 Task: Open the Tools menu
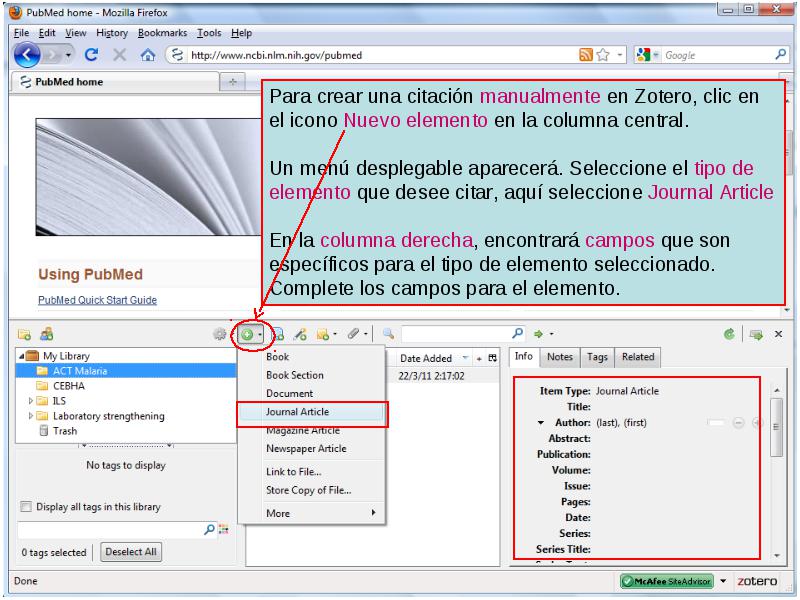pyautogui.click(x=209, y=33)
